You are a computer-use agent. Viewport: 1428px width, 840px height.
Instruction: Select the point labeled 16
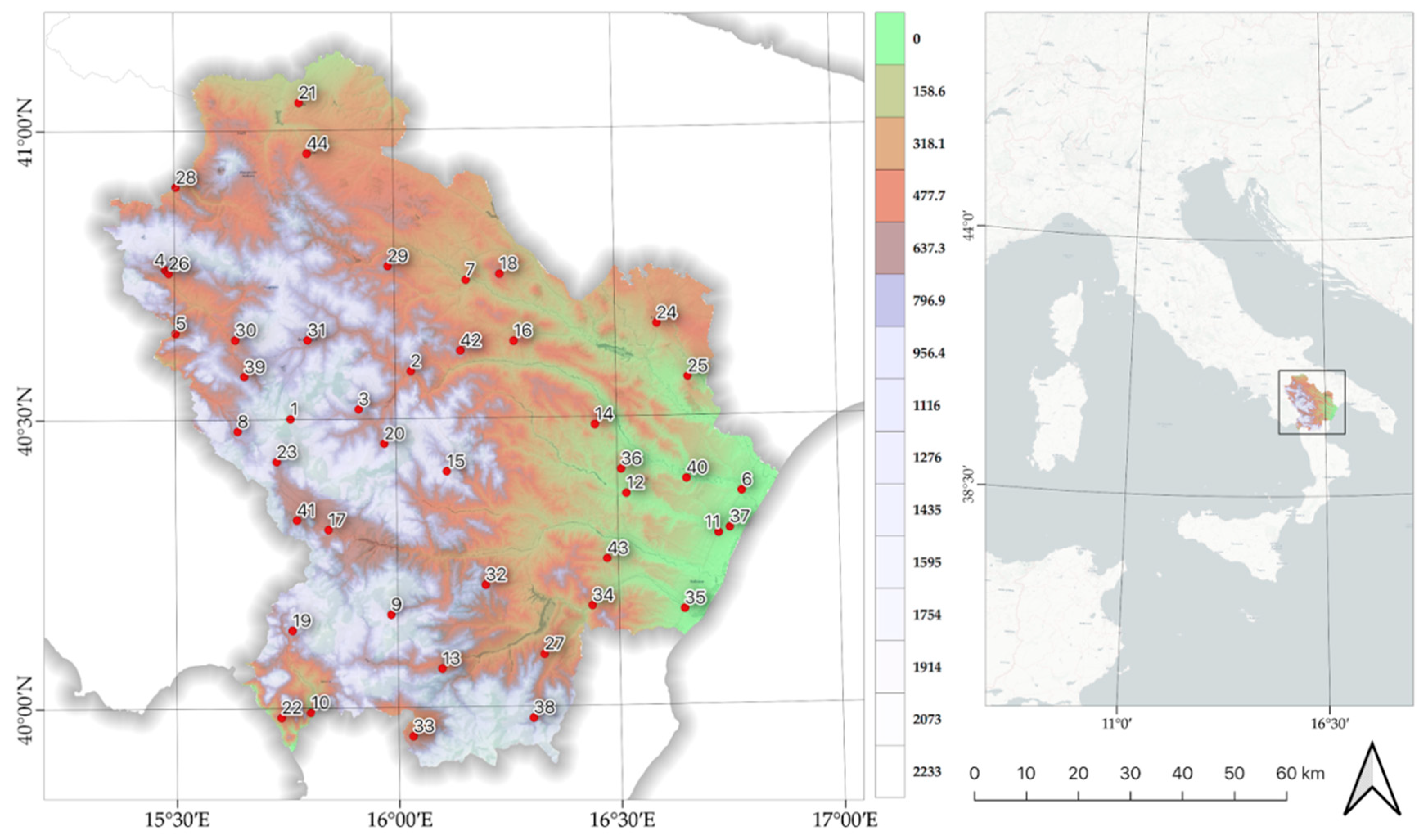(514, 340)
